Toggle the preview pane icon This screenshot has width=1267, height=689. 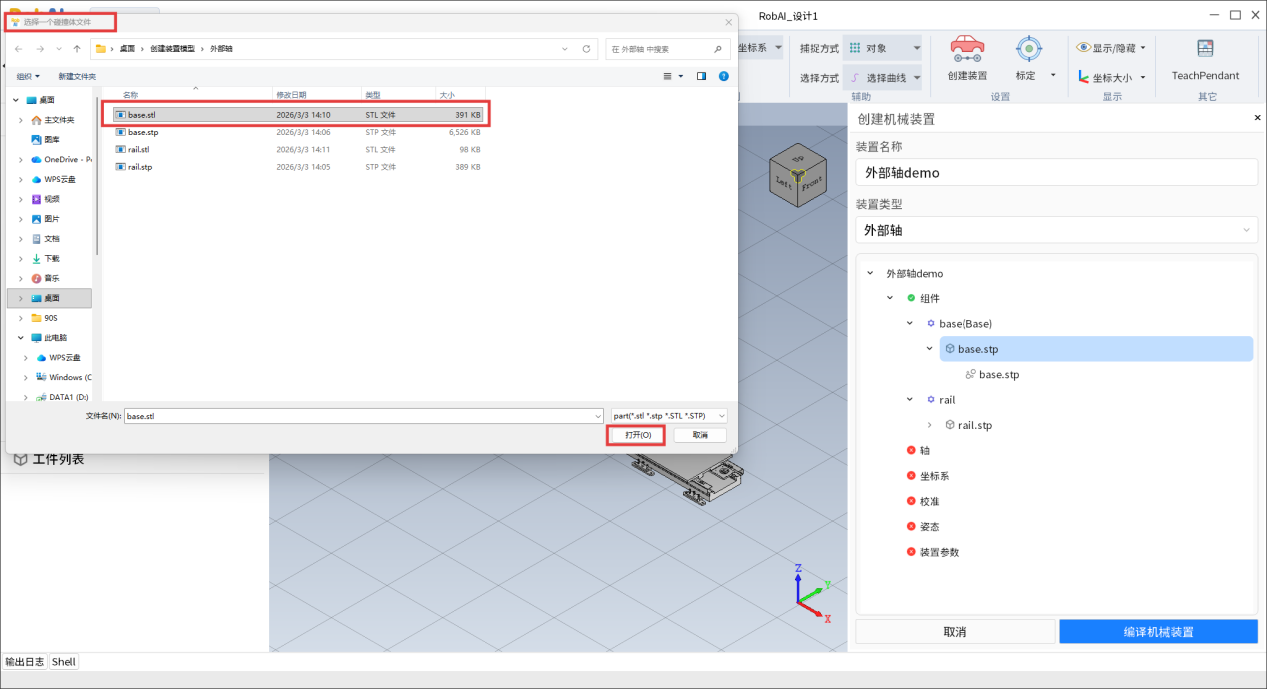(x=701, y=76)
